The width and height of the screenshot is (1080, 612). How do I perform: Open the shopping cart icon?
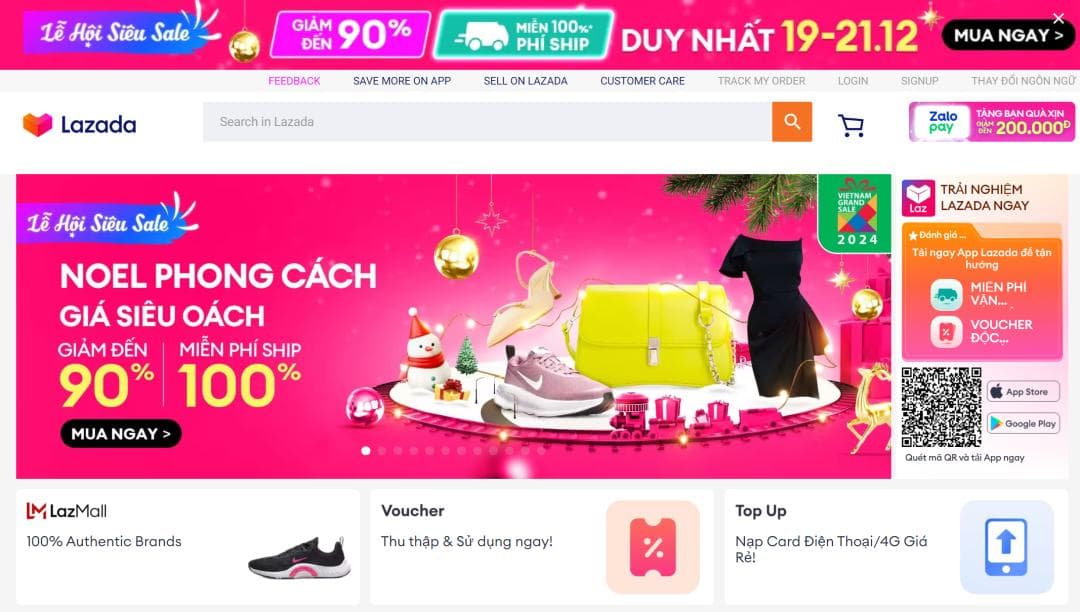point(851,125)
